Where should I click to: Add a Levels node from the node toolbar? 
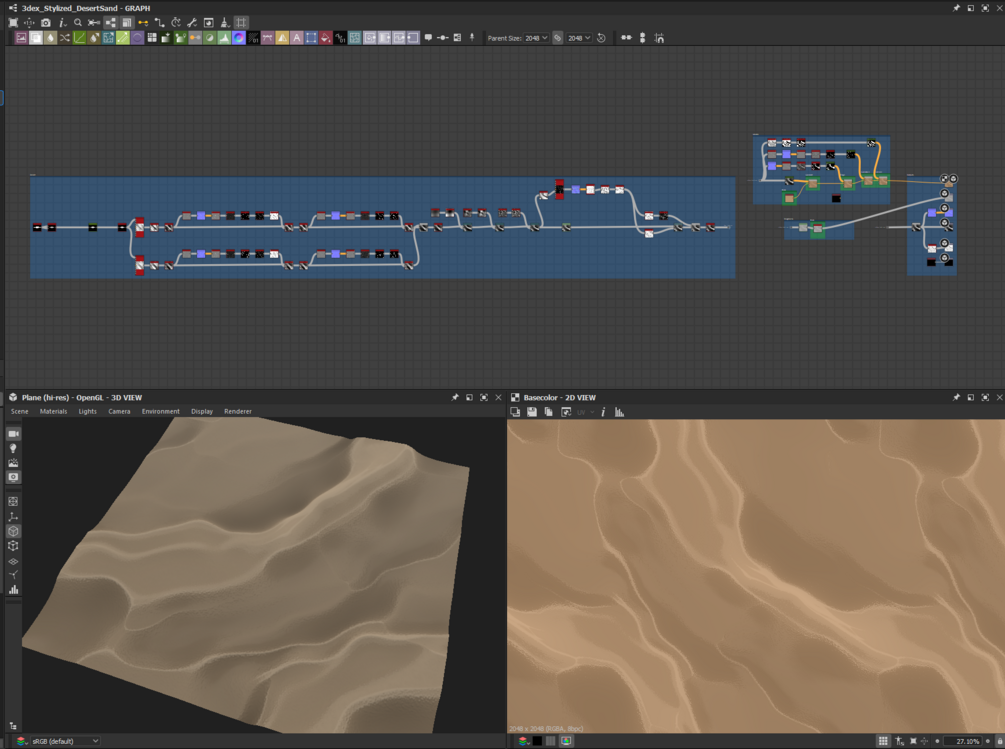[224, 38]
